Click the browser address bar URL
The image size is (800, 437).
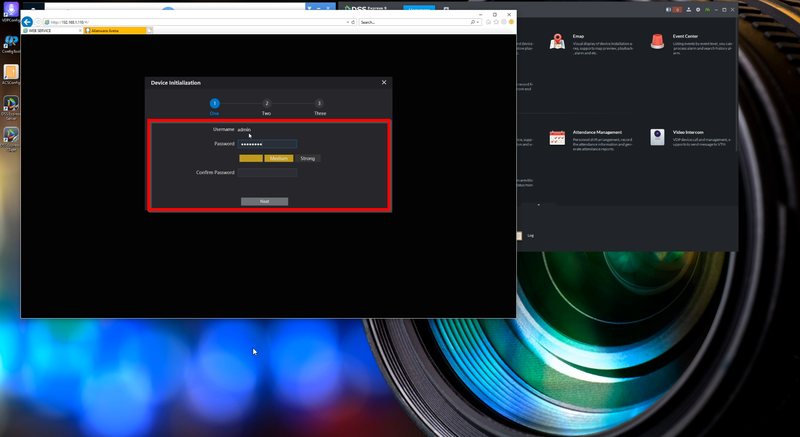pos(70,22)
